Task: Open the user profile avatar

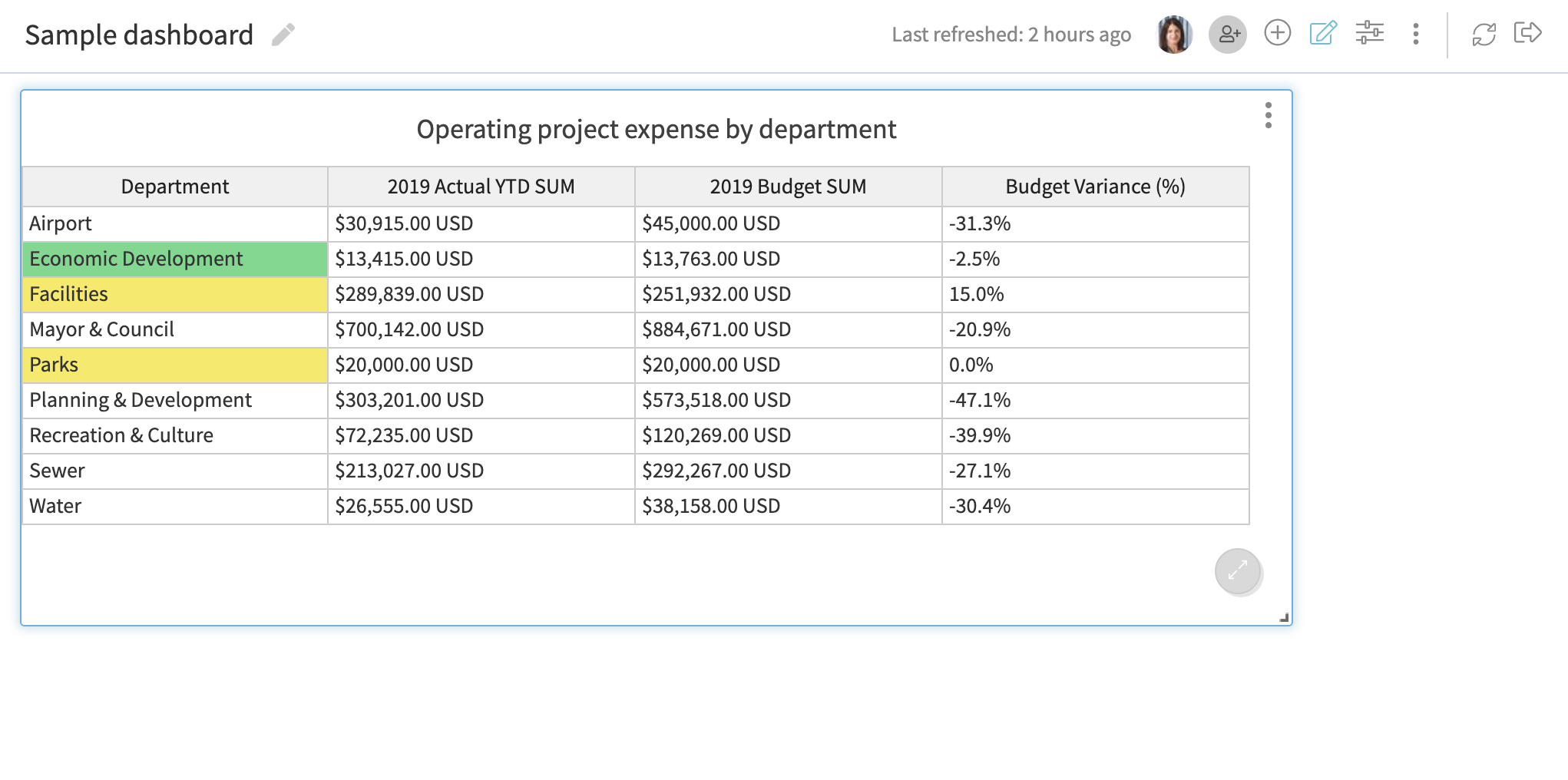Action: pyautogui.click(x=1174, y=35)
